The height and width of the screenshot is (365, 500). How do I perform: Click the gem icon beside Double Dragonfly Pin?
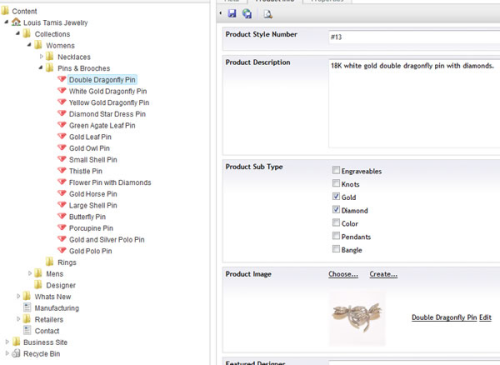click(x=62, y=79)
